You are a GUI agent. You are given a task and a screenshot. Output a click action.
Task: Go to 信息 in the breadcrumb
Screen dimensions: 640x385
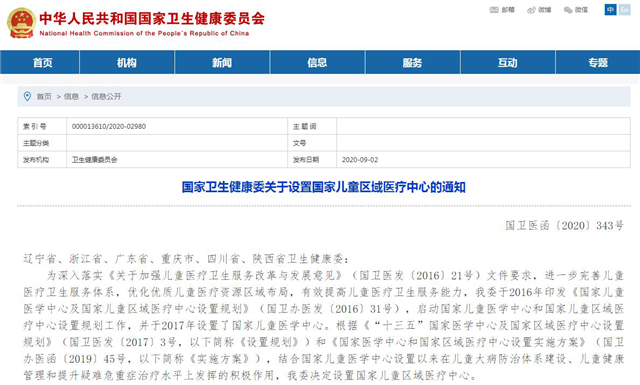(71, 96)
